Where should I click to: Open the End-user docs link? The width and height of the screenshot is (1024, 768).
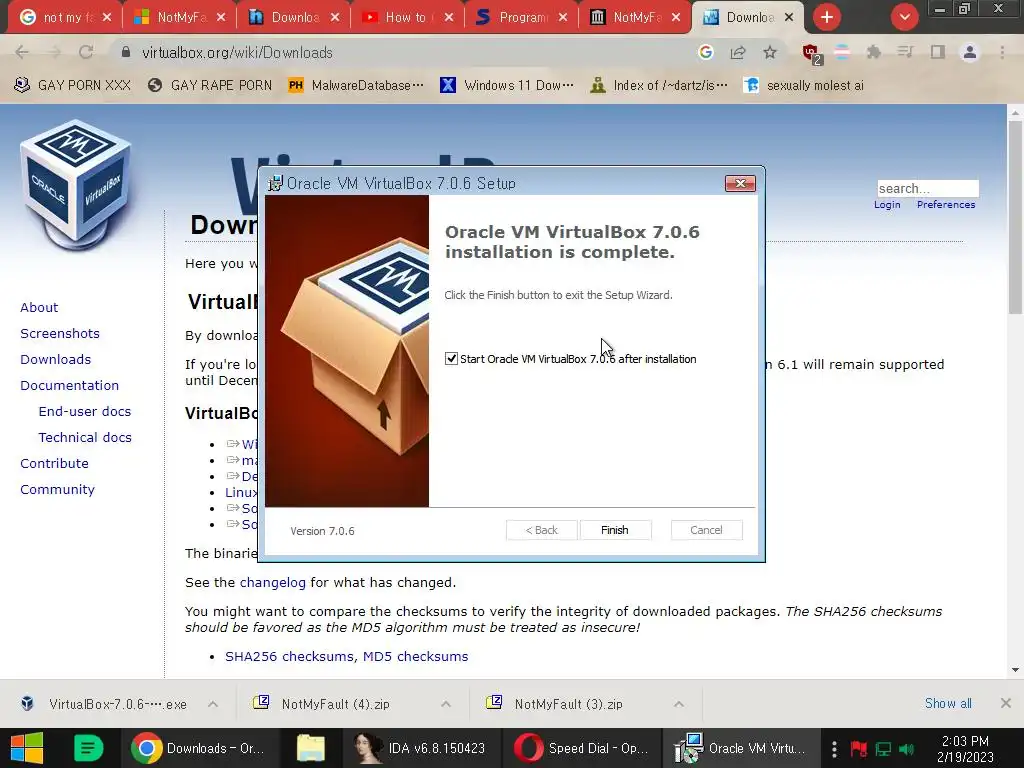click(85, 411)
